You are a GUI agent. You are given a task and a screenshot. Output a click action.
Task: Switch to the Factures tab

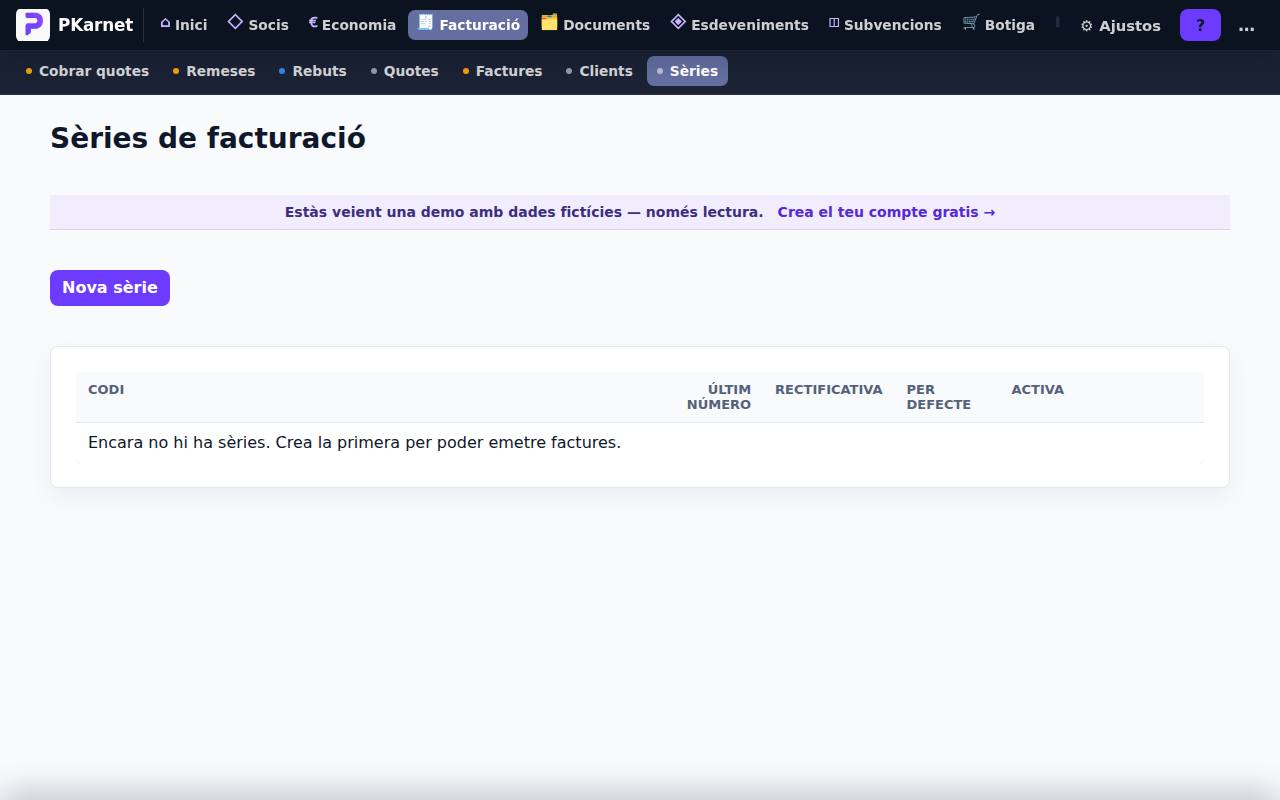tap(502, 71)
